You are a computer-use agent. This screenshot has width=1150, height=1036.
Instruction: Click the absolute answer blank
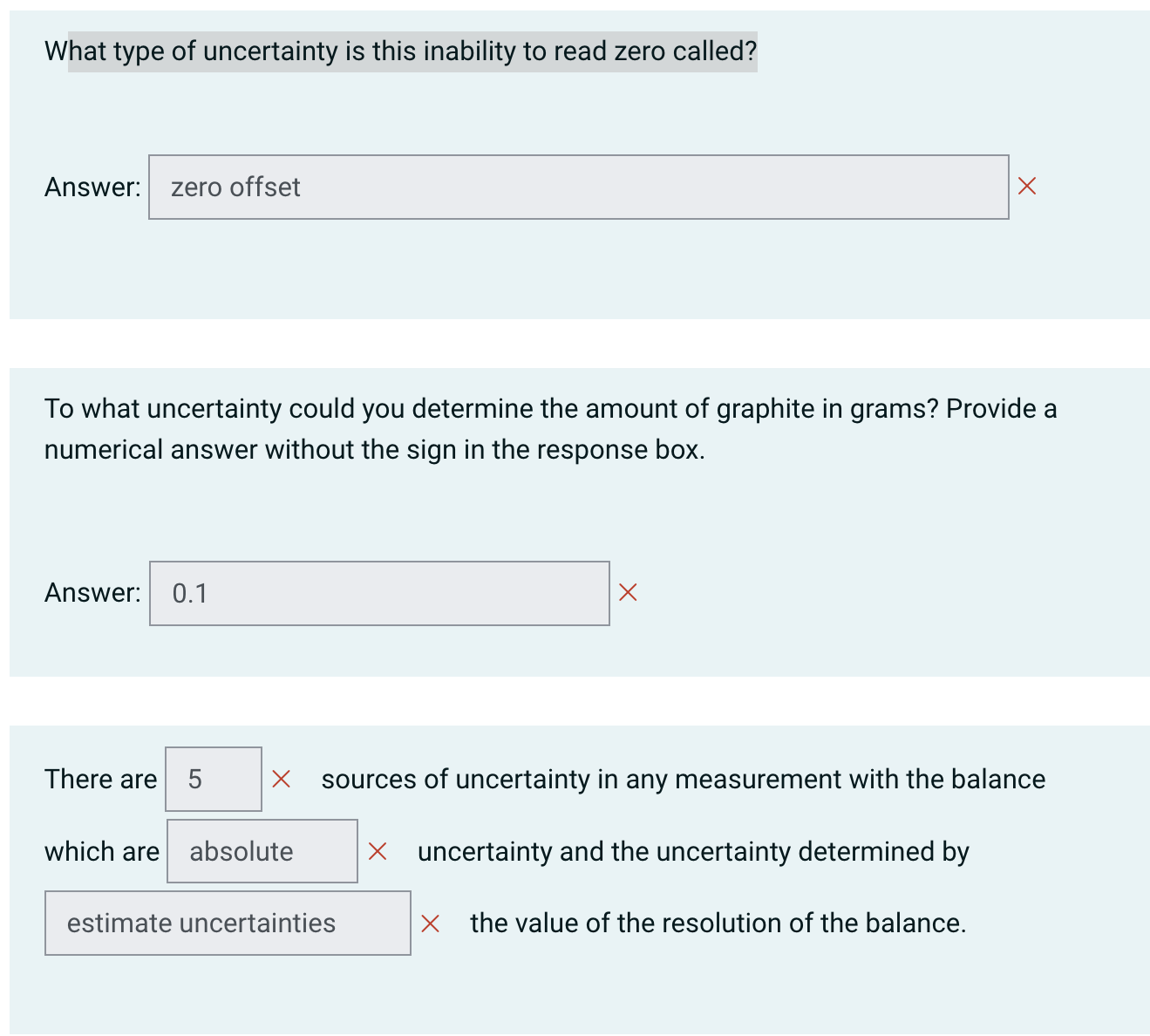coord(262,851)
